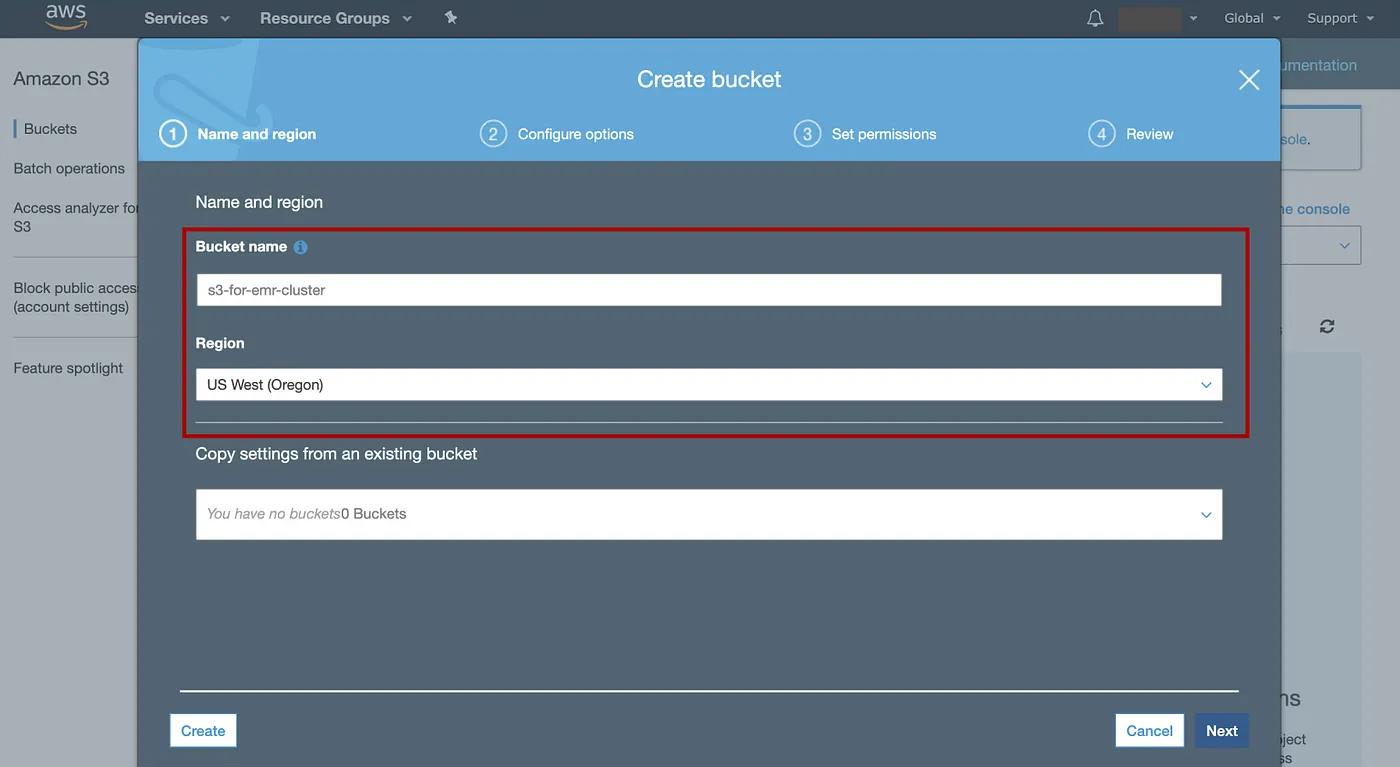This screenshot has height=767, width=1400.
Task: Click the AWS logo home icon
Action: click(66, 17)
